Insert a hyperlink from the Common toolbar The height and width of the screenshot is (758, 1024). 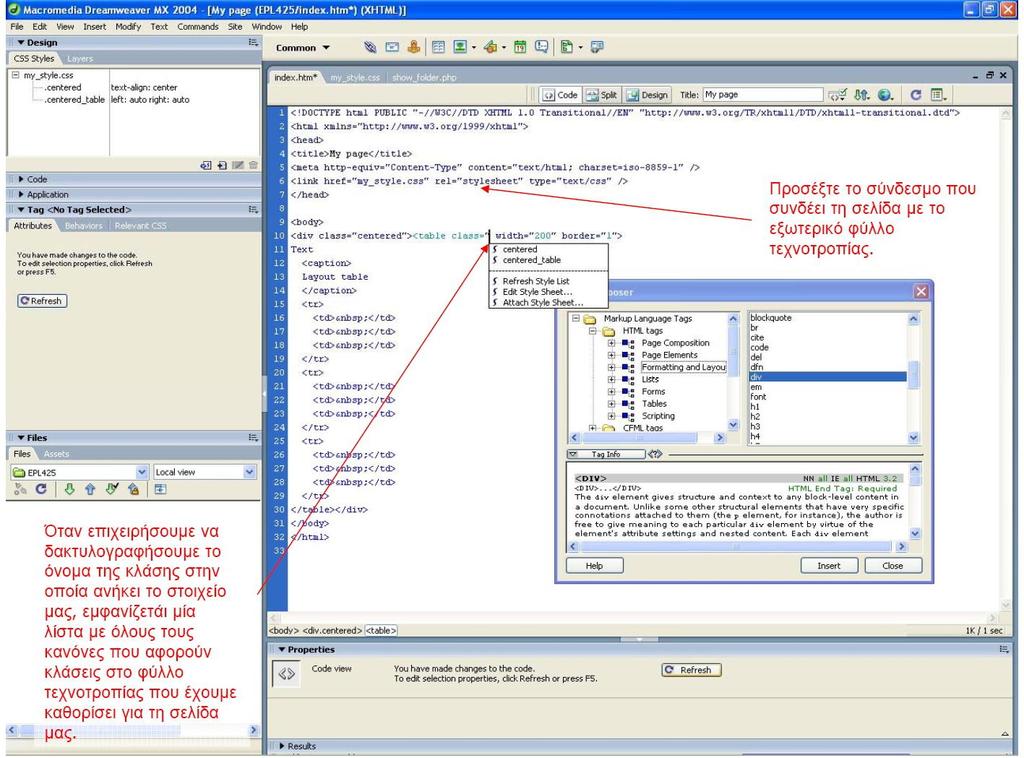coord(370,47)
